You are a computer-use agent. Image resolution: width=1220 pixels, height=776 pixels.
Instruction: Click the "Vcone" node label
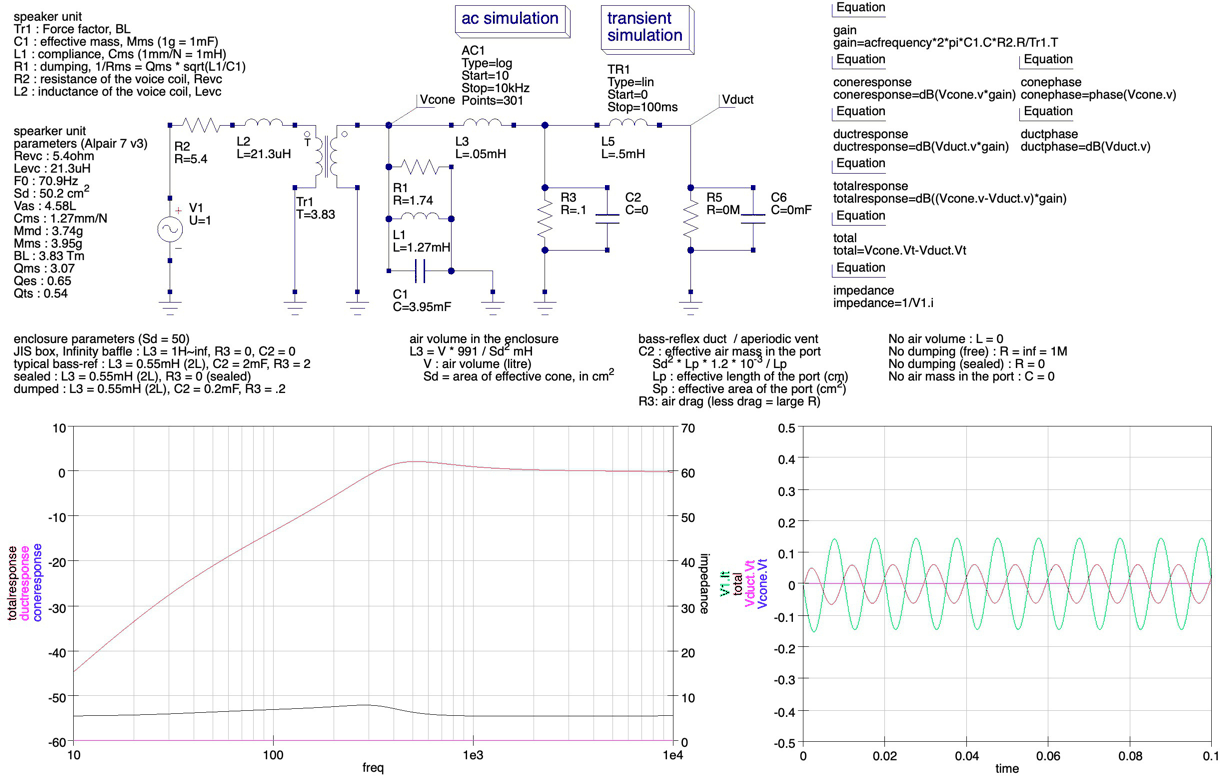436,100
